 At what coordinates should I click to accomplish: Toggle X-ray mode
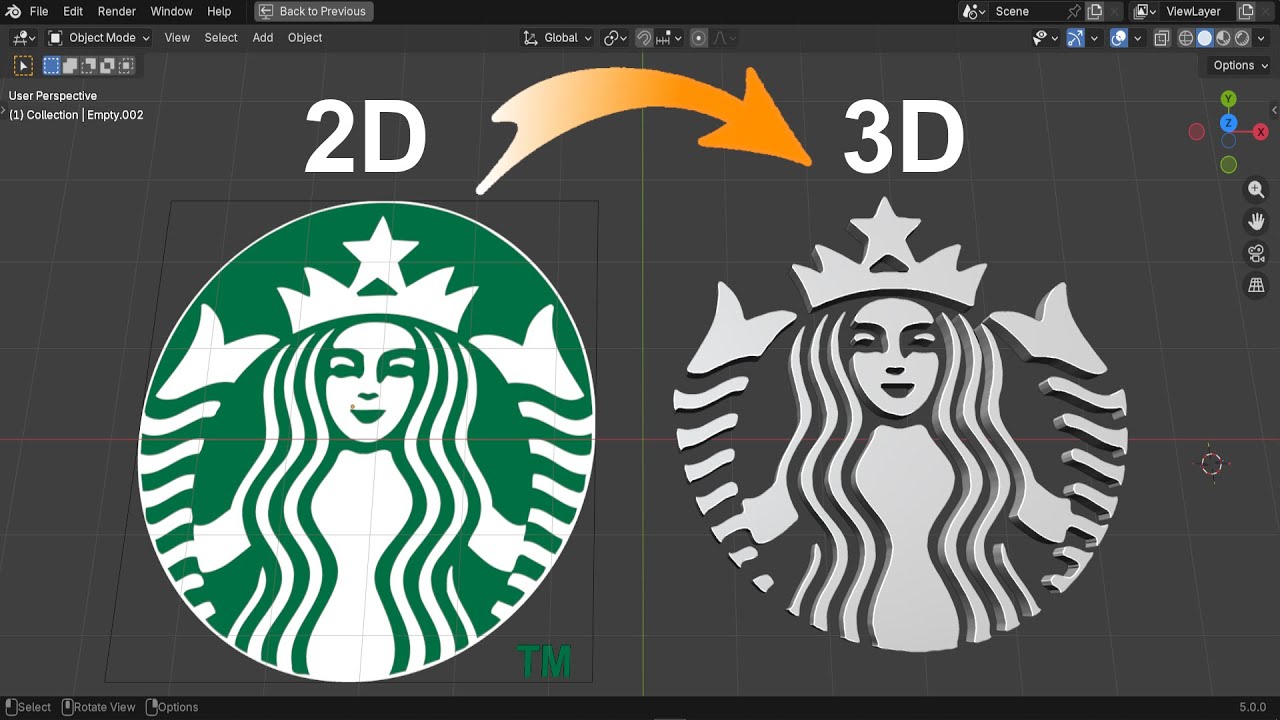pos(1162,37)
